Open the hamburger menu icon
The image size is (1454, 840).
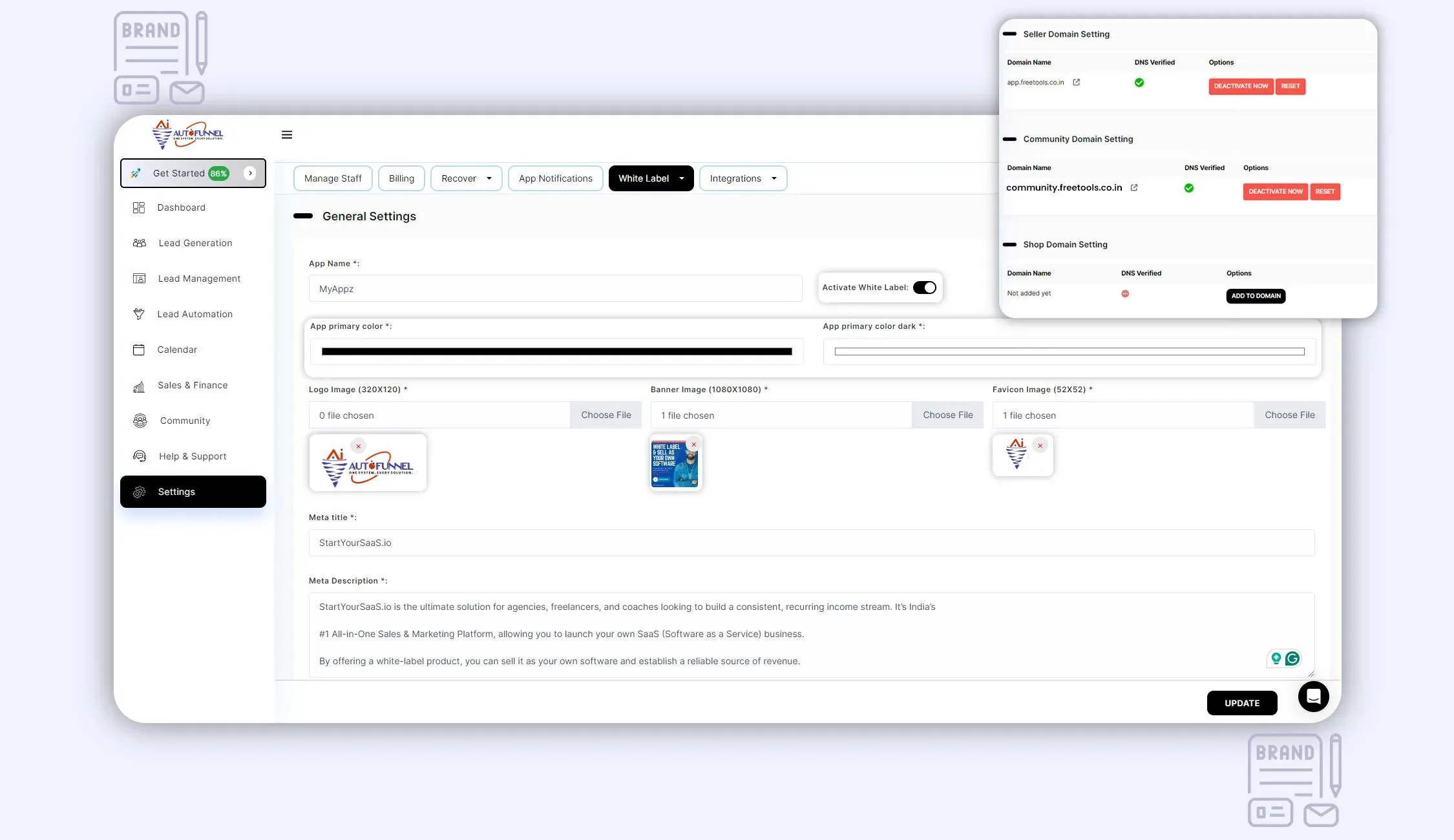[287, 134]
